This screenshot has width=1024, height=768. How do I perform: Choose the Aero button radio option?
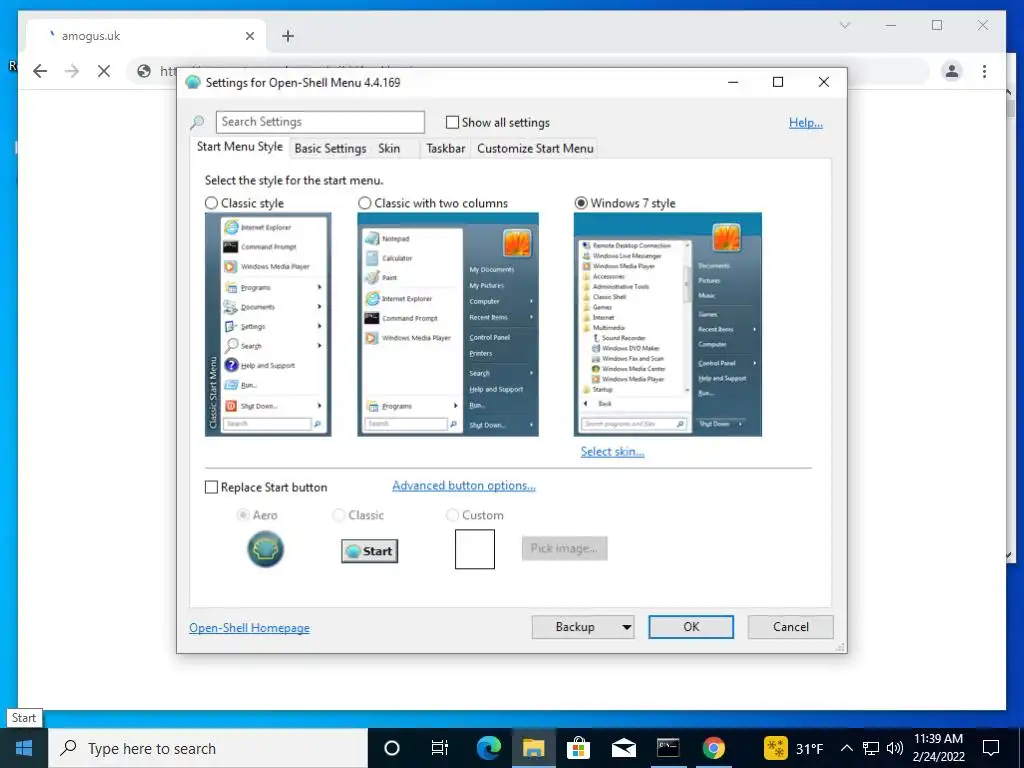click(x=242, y=515)
